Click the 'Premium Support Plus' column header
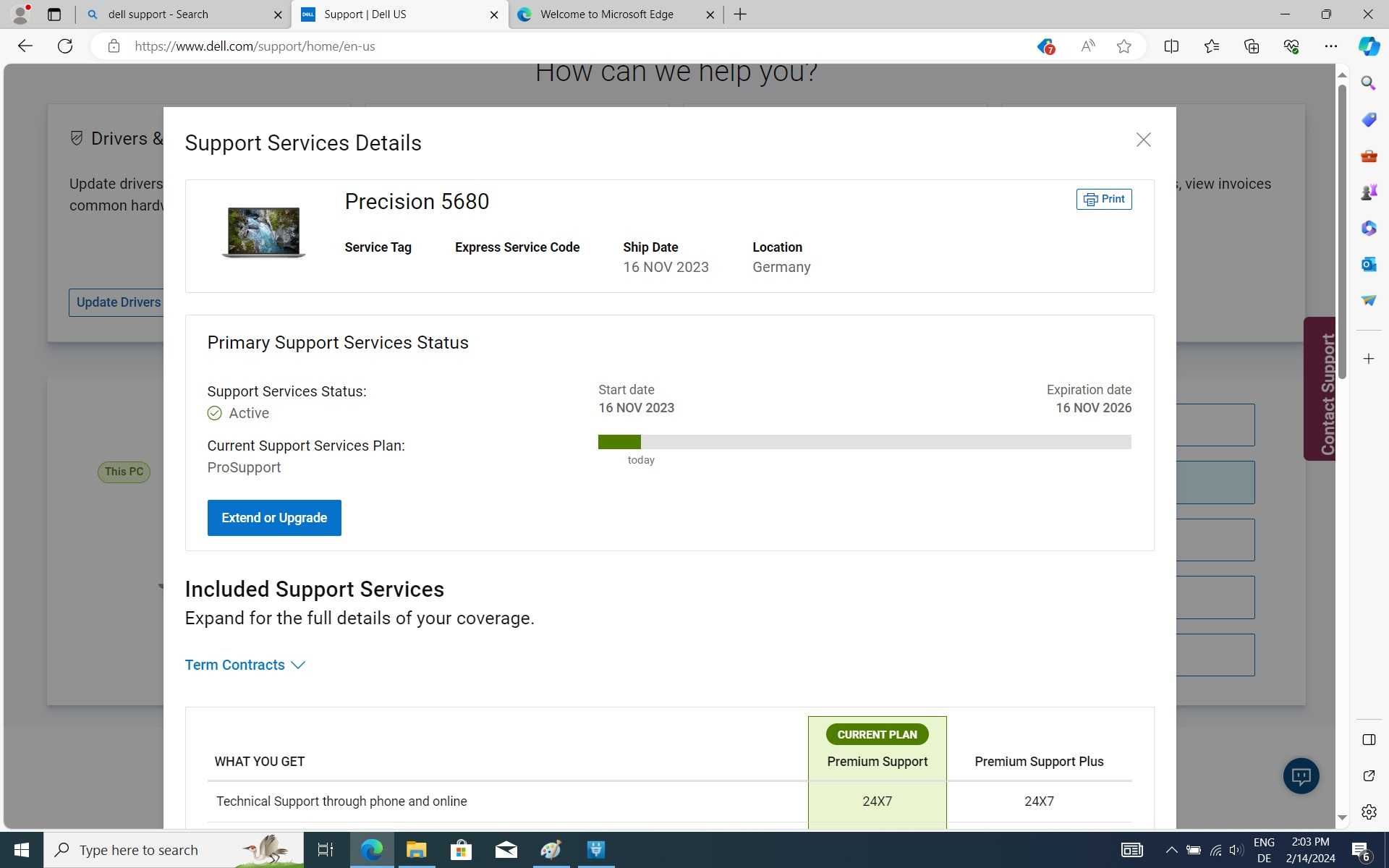The image size is (1389, 868). click(x=1039, y=762)
